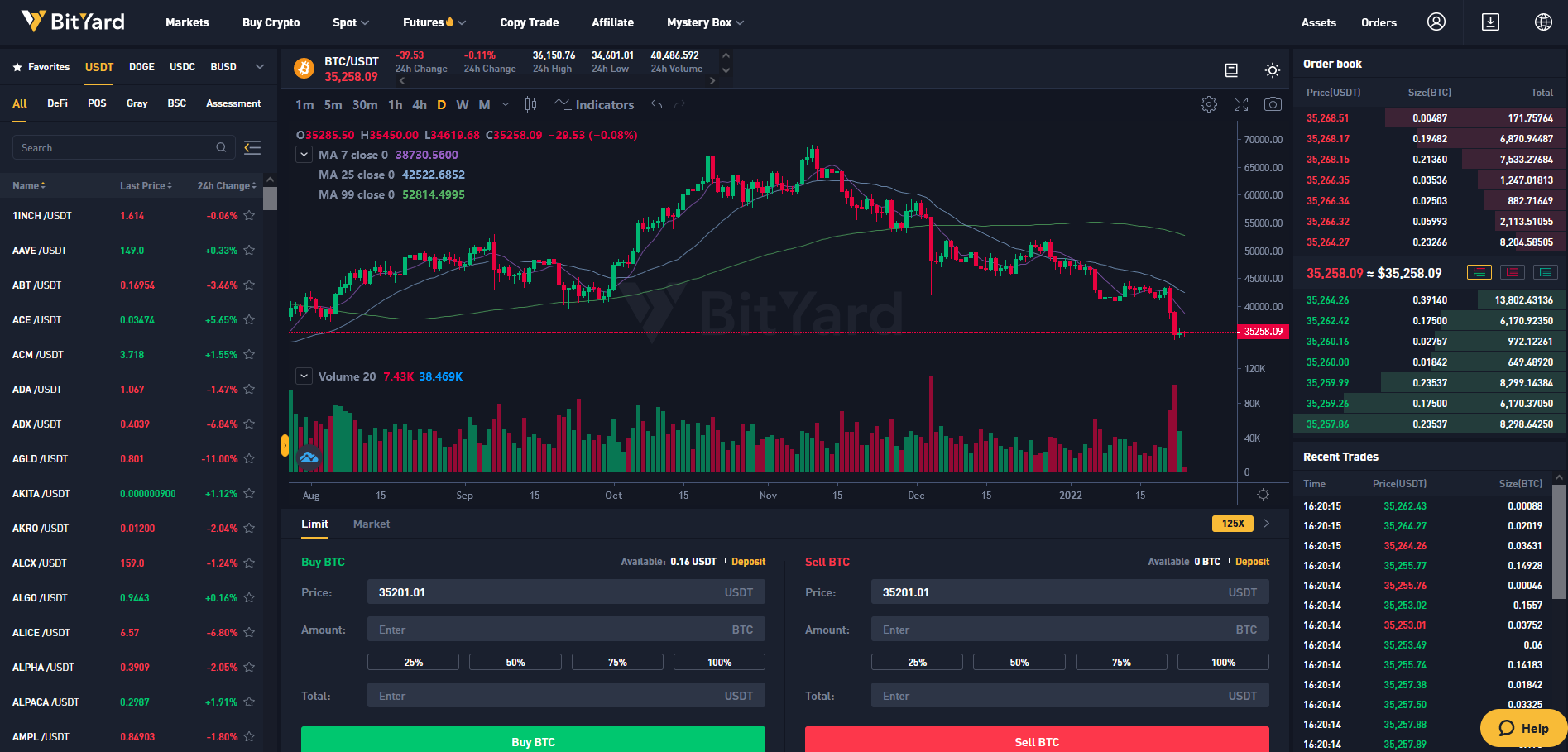1568x752 pixels.
Task: Open the user account profile icon
Action: coord(1436,22)
